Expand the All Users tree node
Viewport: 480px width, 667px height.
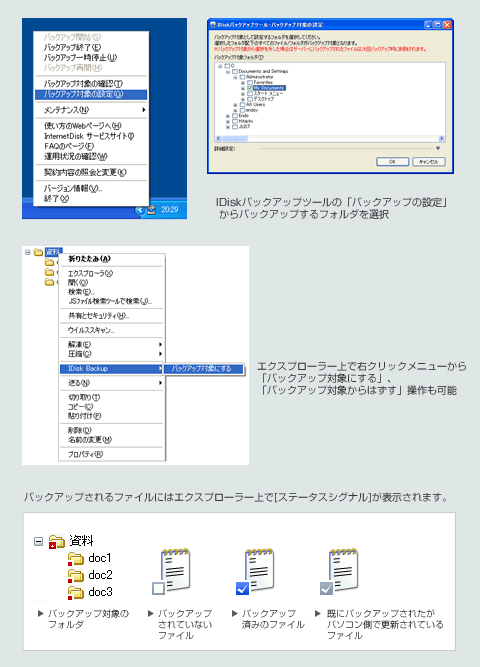tap(235, 105)
